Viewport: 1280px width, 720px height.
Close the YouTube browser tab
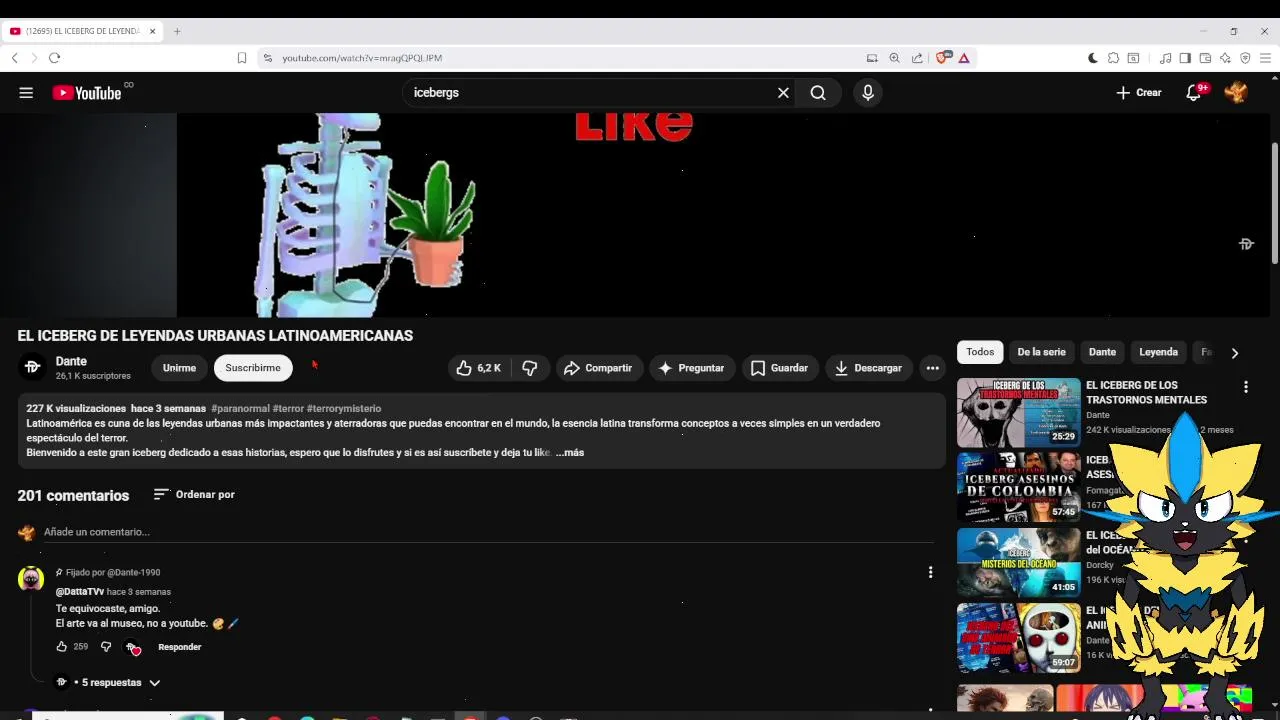[152, 31]
